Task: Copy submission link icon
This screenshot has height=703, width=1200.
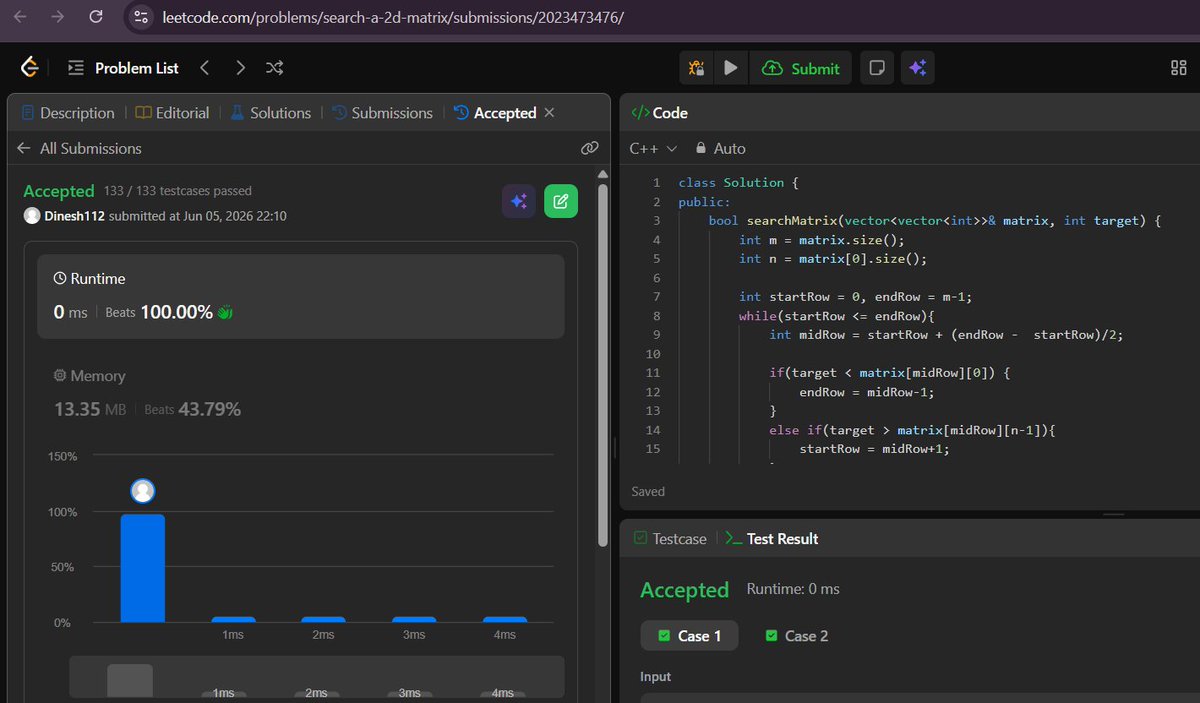Action: pyautogui.click(x=590, y=148)
